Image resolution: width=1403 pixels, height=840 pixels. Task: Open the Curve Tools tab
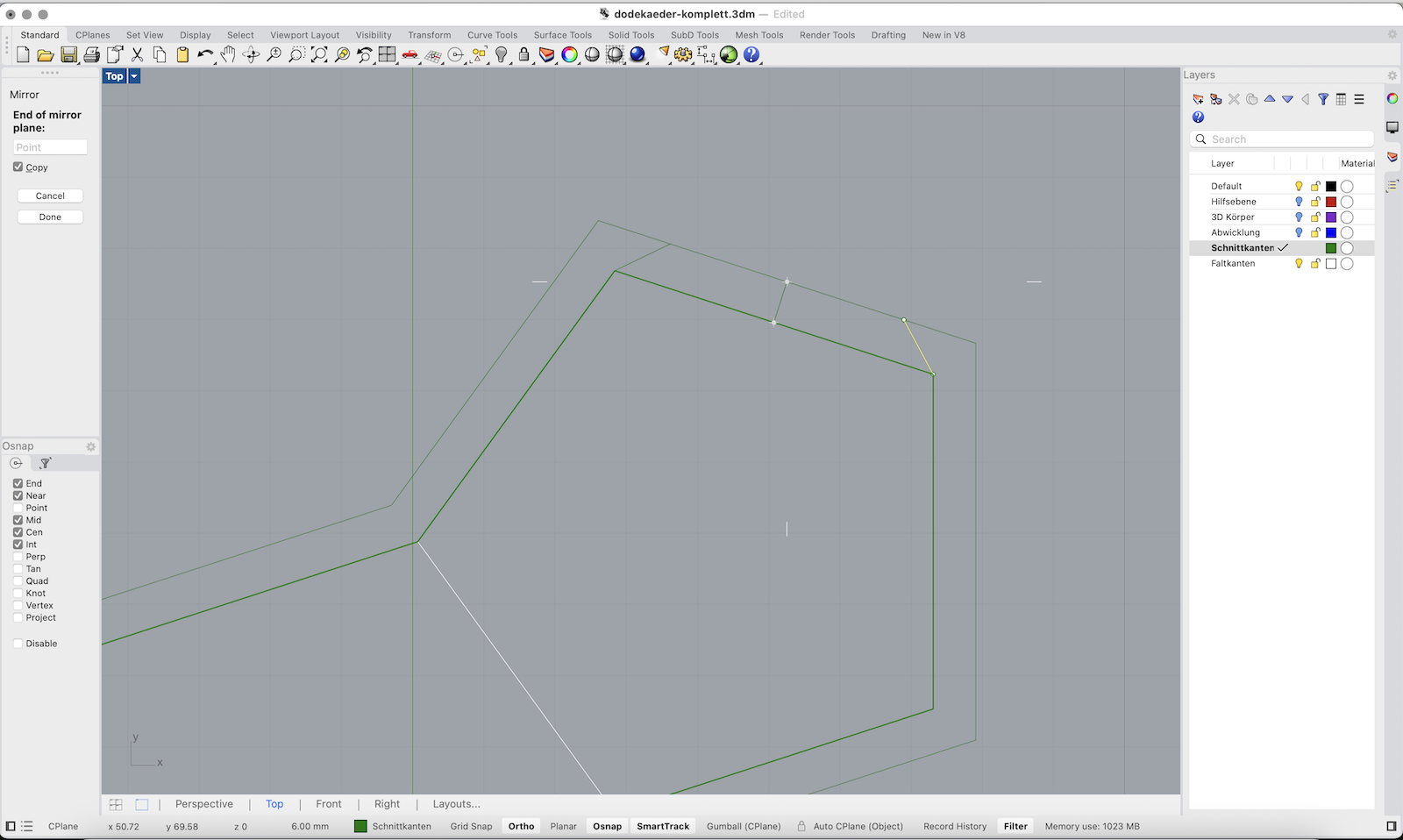pos(492,35)
